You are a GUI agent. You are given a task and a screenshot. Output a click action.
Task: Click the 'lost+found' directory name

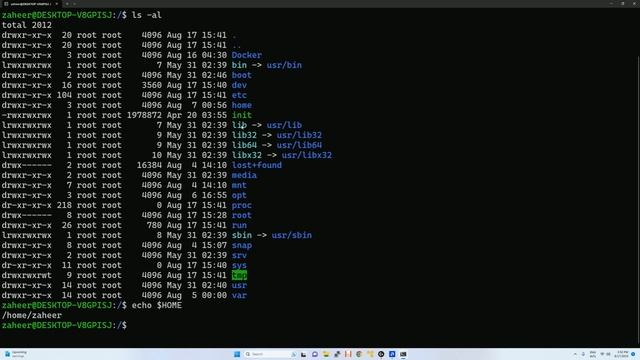257,165
